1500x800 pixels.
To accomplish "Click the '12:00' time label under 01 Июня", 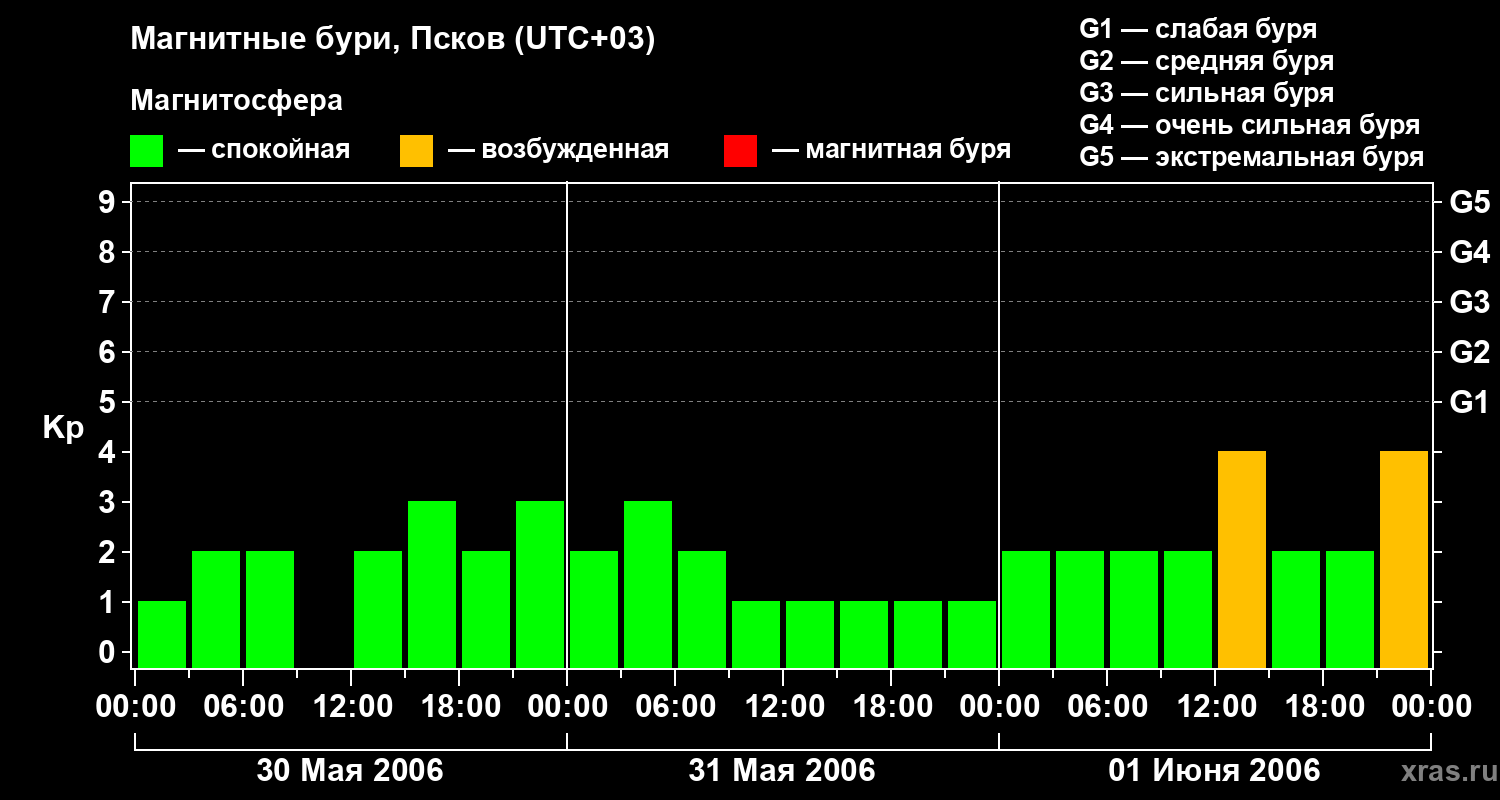I will click(x=1215, y=707).
